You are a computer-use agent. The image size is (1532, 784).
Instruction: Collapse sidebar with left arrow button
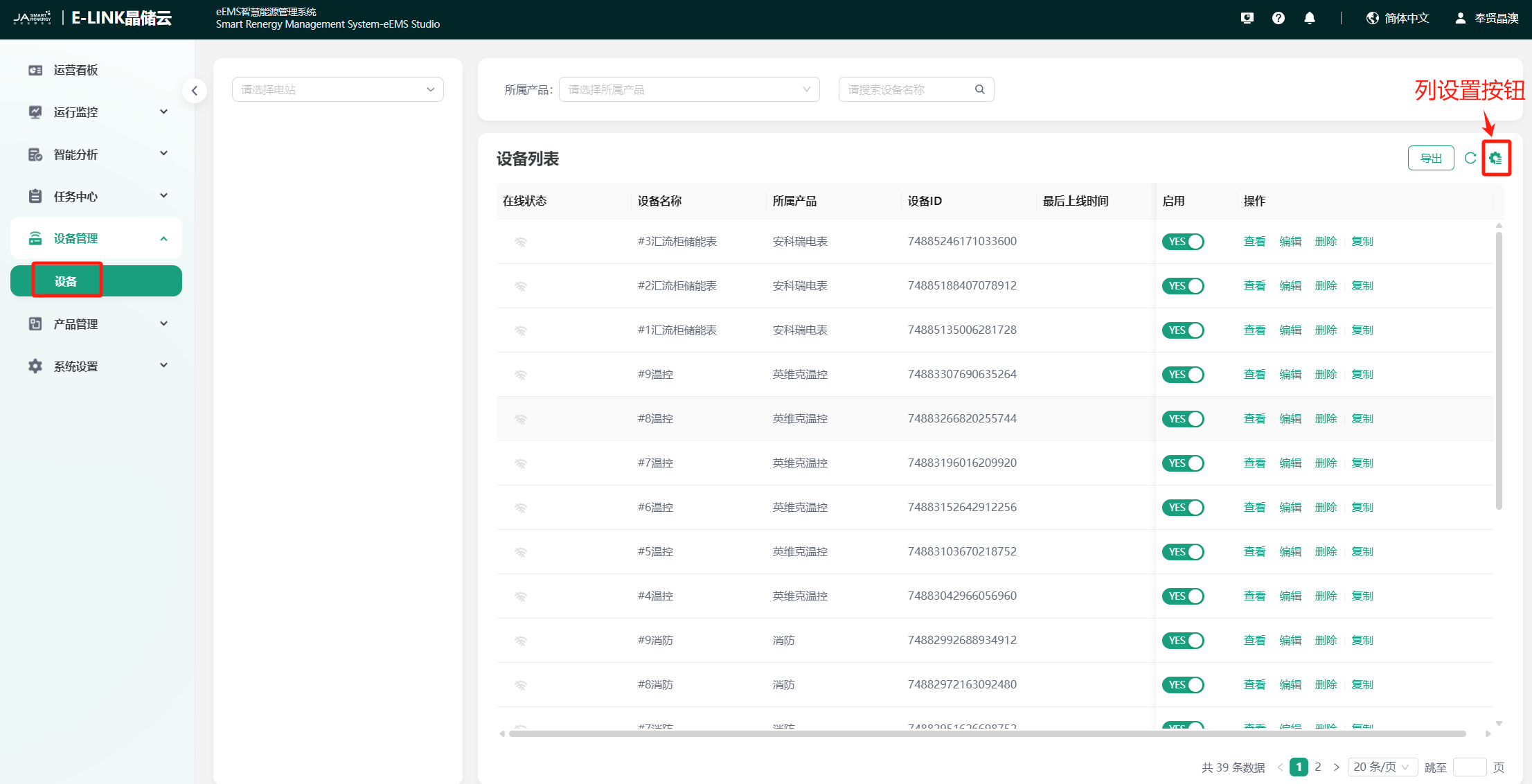[195, 91]
